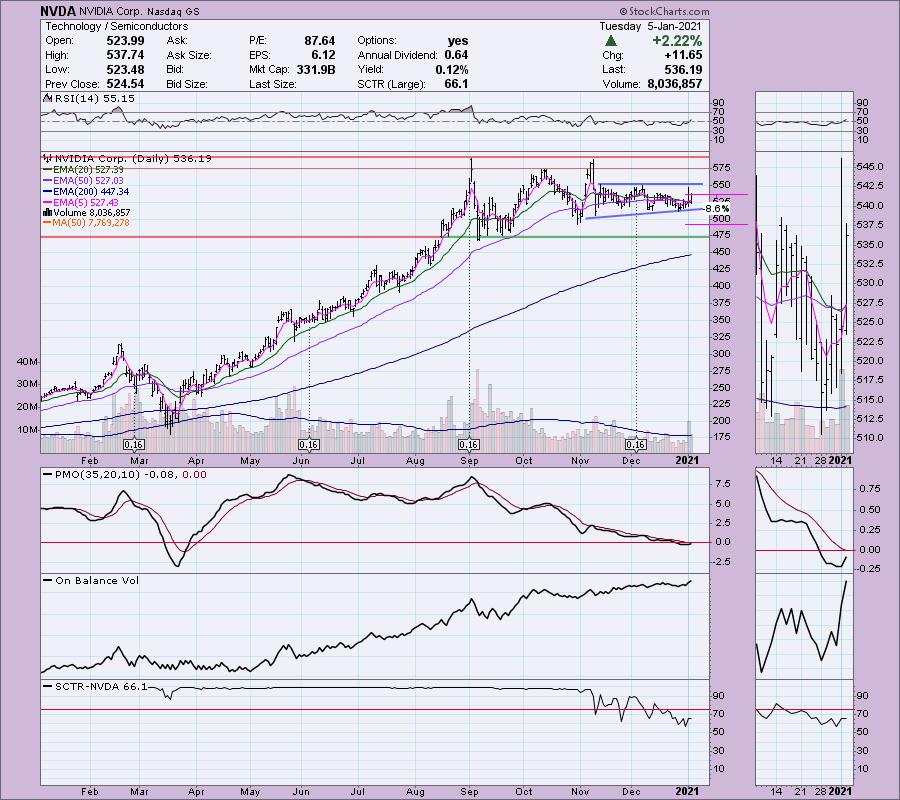Click the -2.5 label on the PMO axis
Viewport: 900px width, 800px height.
722,561
